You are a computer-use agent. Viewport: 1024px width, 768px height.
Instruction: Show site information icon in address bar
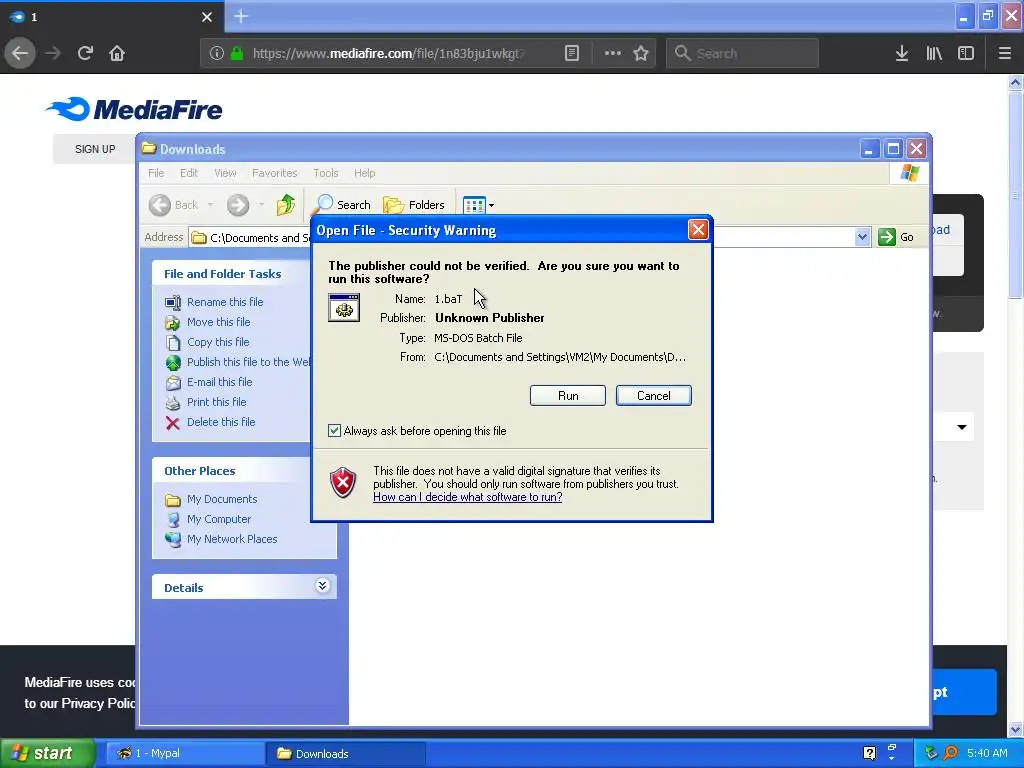pos(217,53)
